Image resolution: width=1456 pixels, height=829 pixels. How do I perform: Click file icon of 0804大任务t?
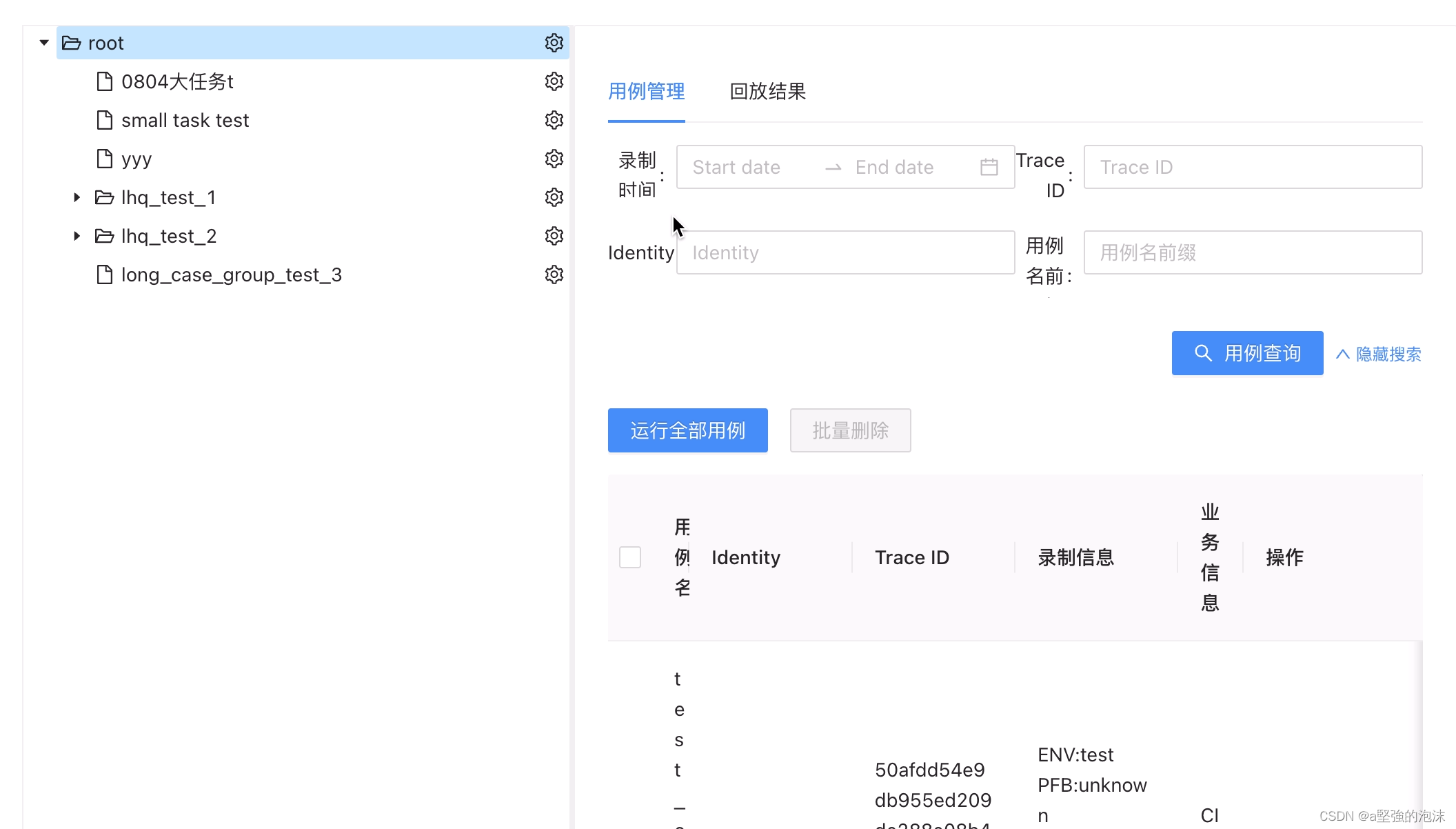[104, 81]
